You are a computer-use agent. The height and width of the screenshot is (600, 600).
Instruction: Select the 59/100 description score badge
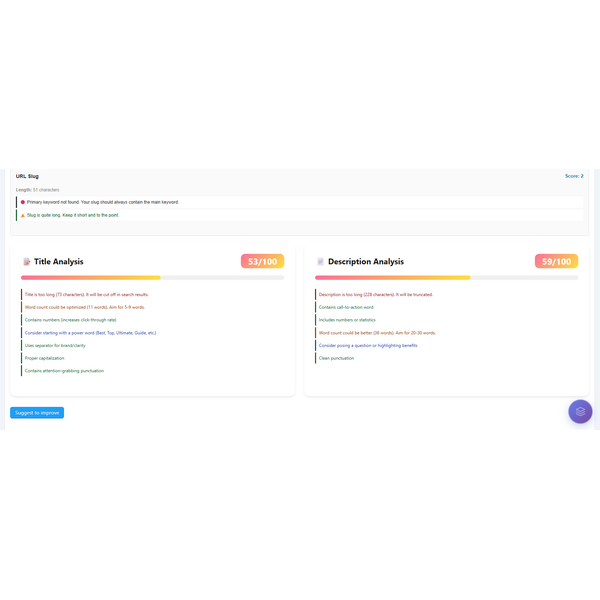click(x=556, y=261)
